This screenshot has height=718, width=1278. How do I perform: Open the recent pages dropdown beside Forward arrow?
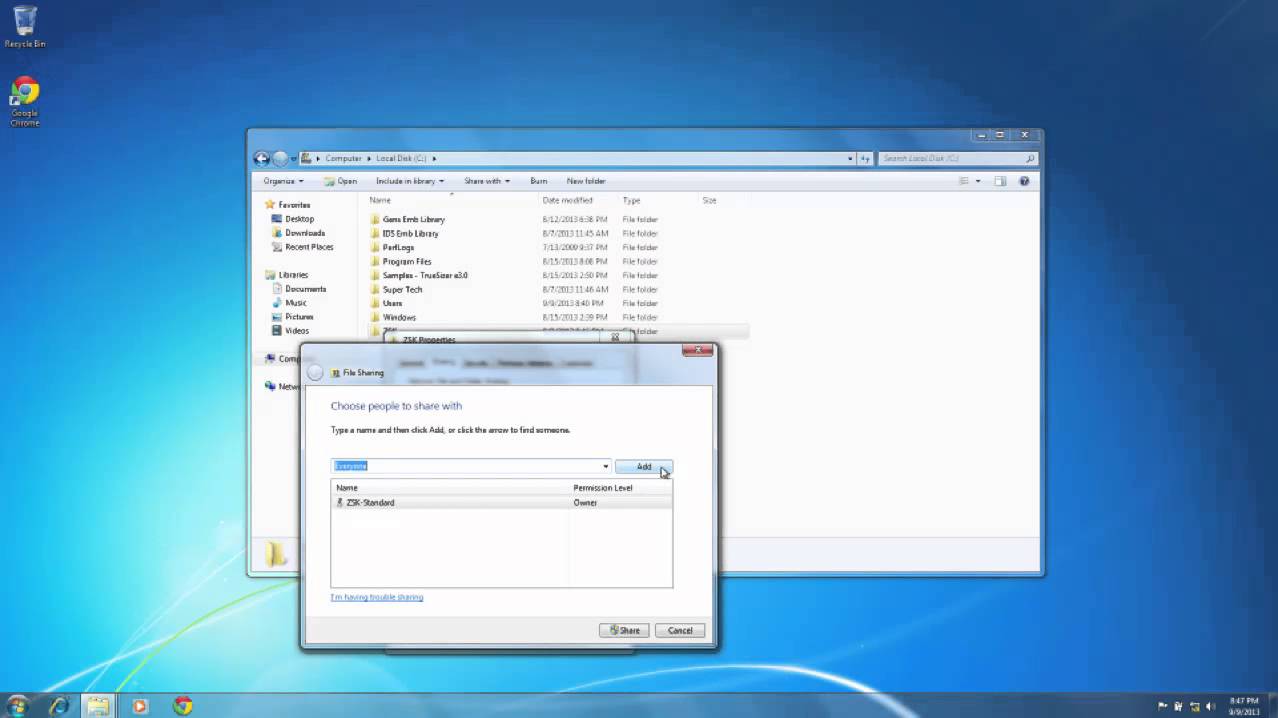[293, 158]
